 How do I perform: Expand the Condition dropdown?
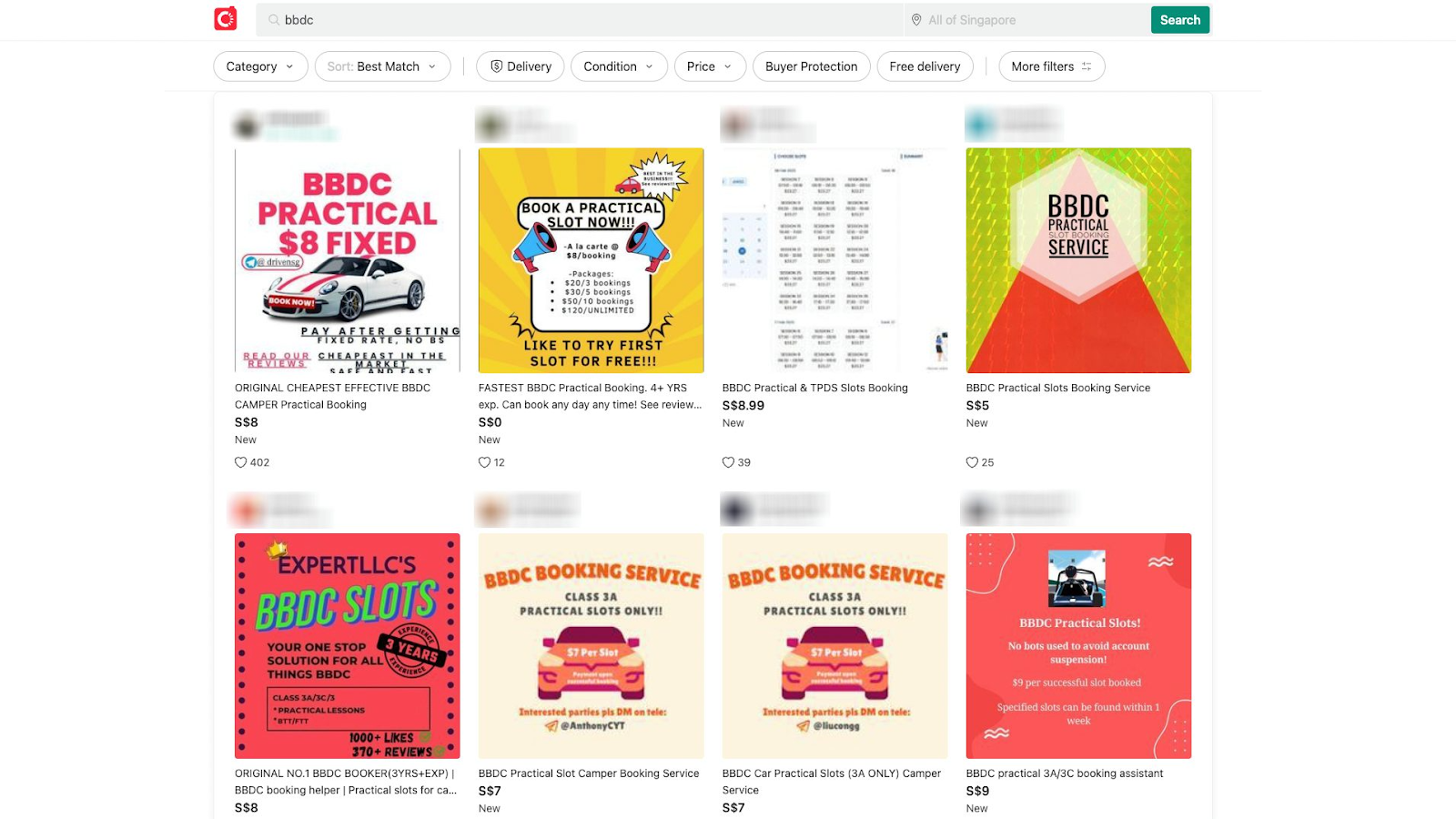tap(619, 66)
